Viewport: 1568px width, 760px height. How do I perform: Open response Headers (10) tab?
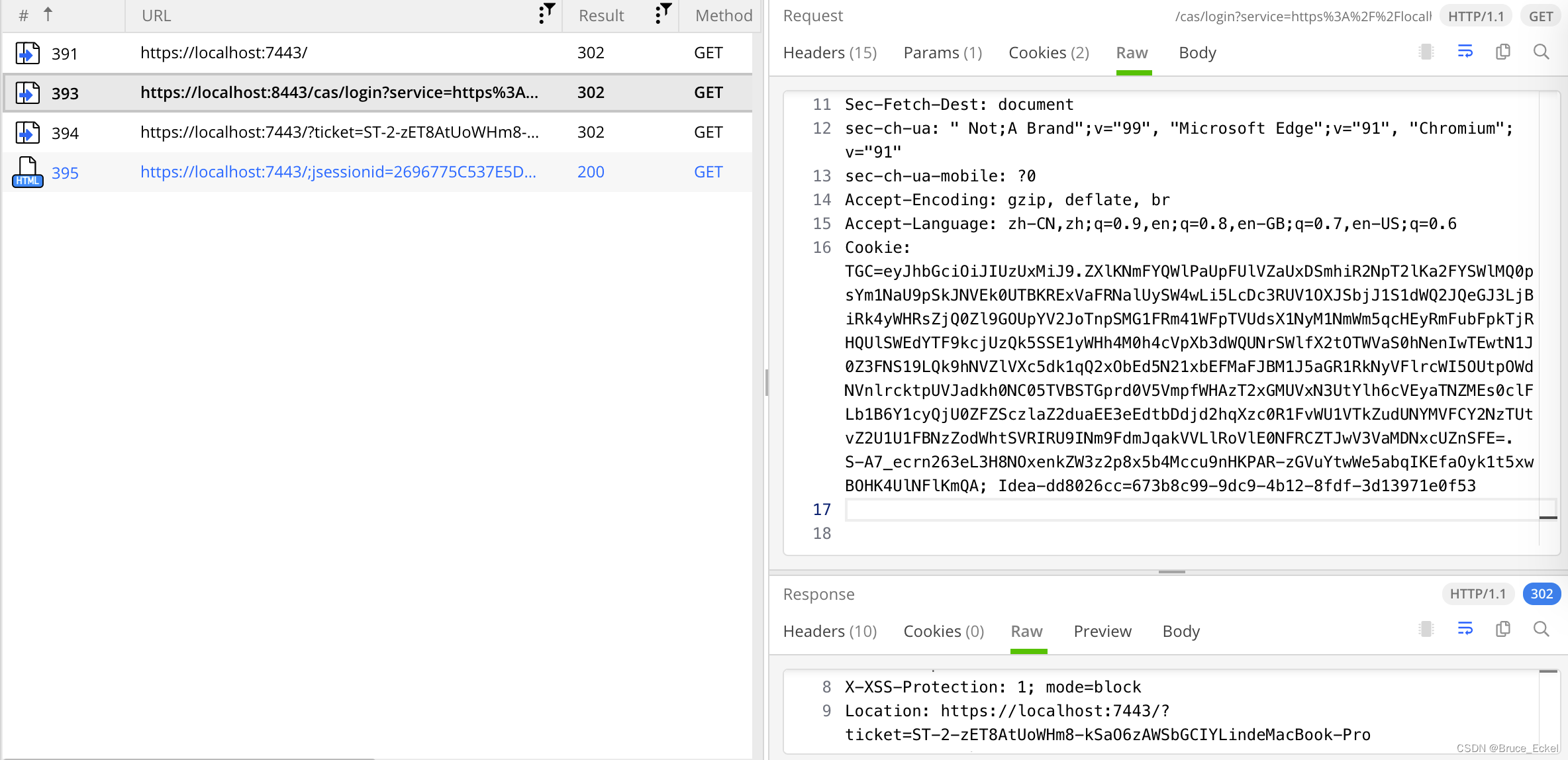[x=830, y=632]
